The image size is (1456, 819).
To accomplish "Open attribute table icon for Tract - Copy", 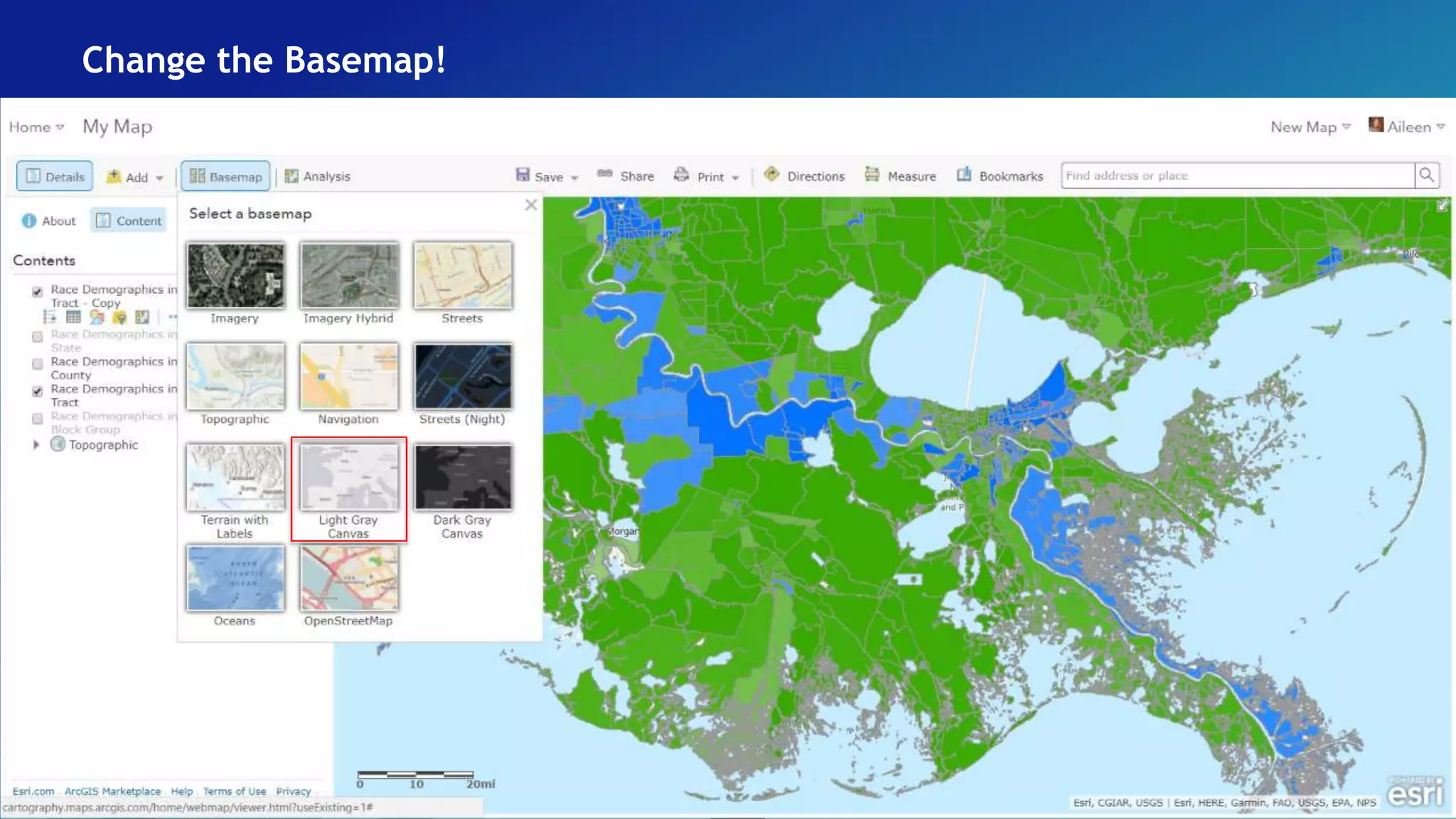I will (x=73, y=317).
